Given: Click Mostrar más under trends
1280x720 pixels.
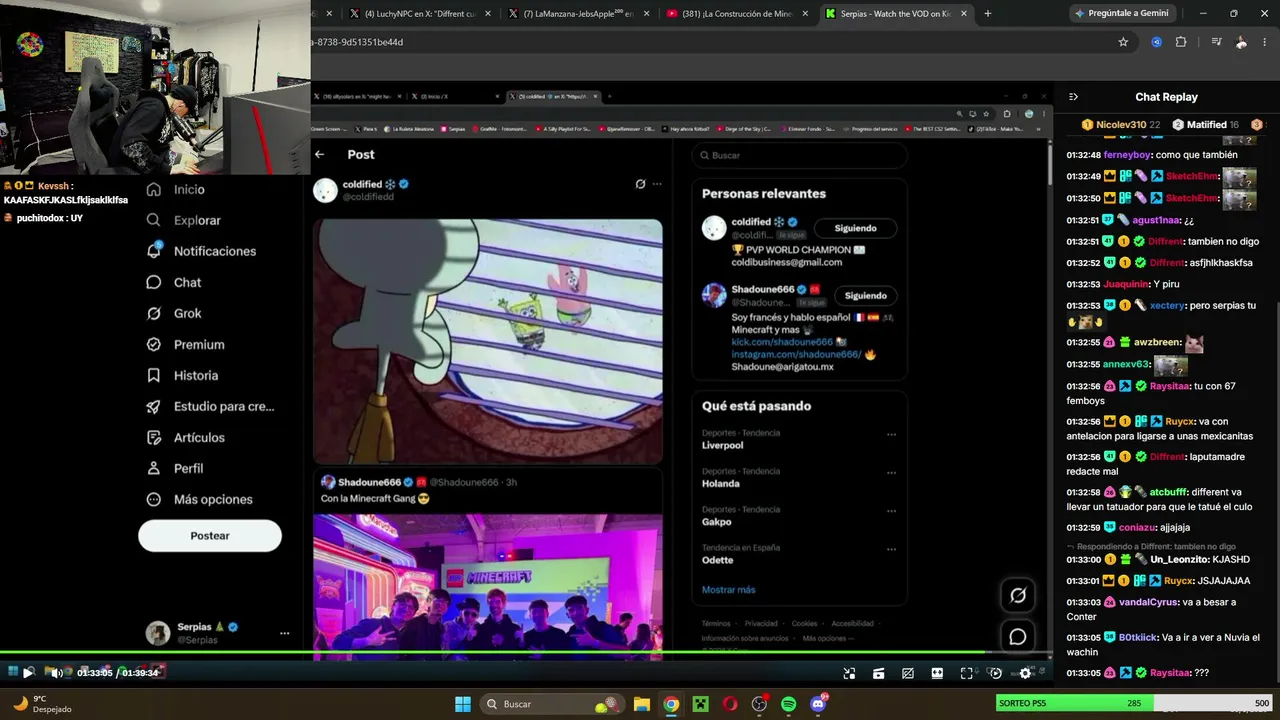Looking at the screenshot, I should tap(728, 590).
